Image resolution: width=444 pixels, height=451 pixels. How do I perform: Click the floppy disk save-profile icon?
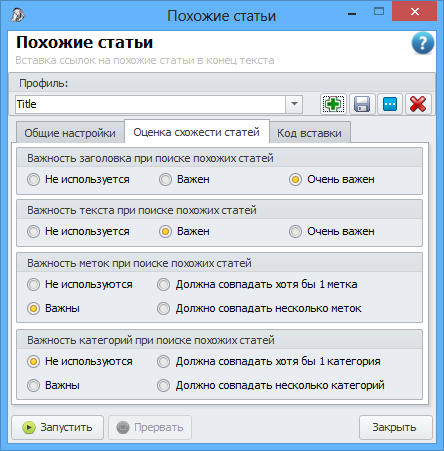pyautogui.click(x=362, y=104)
